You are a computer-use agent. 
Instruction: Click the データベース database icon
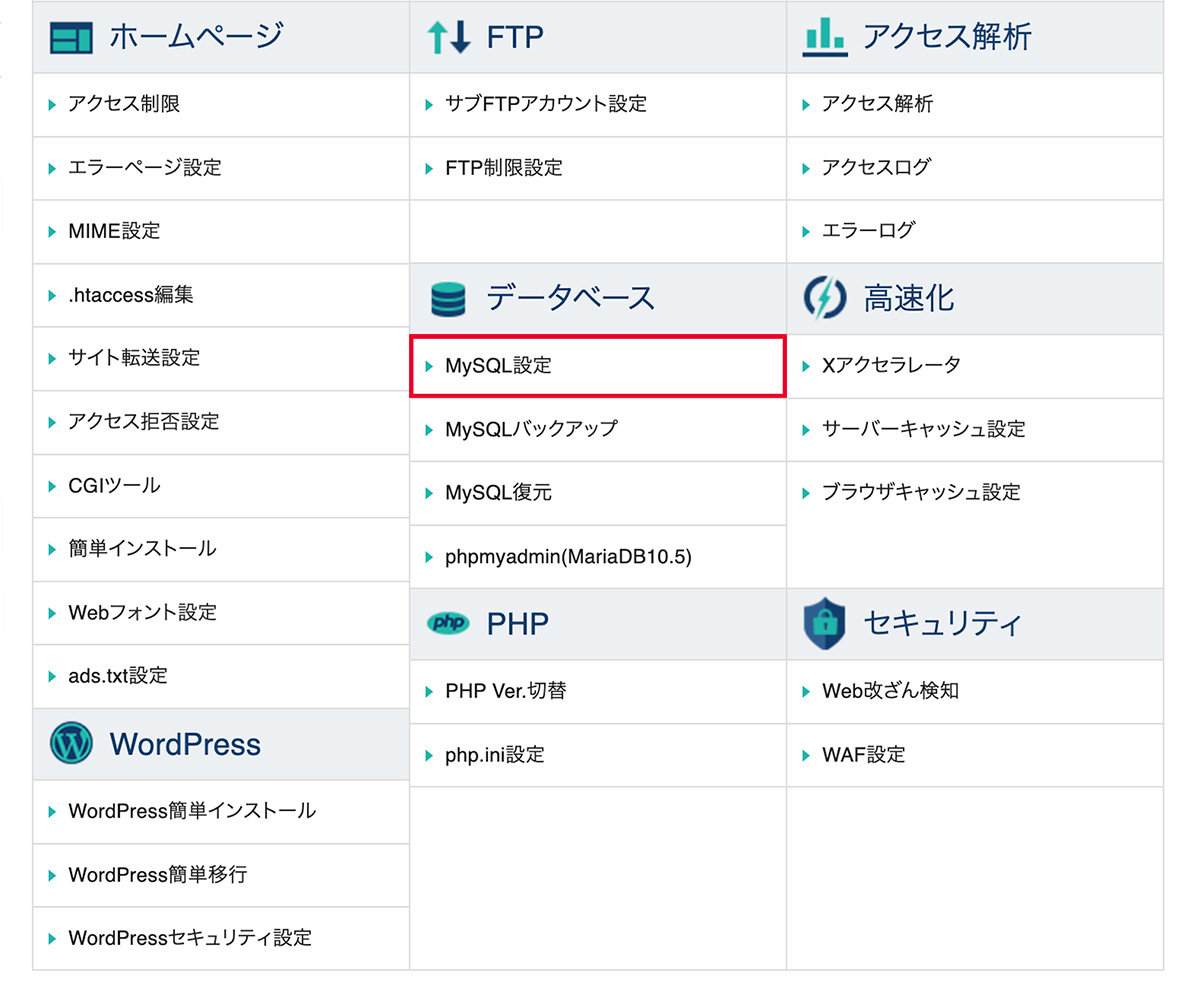tap(448, 297)
